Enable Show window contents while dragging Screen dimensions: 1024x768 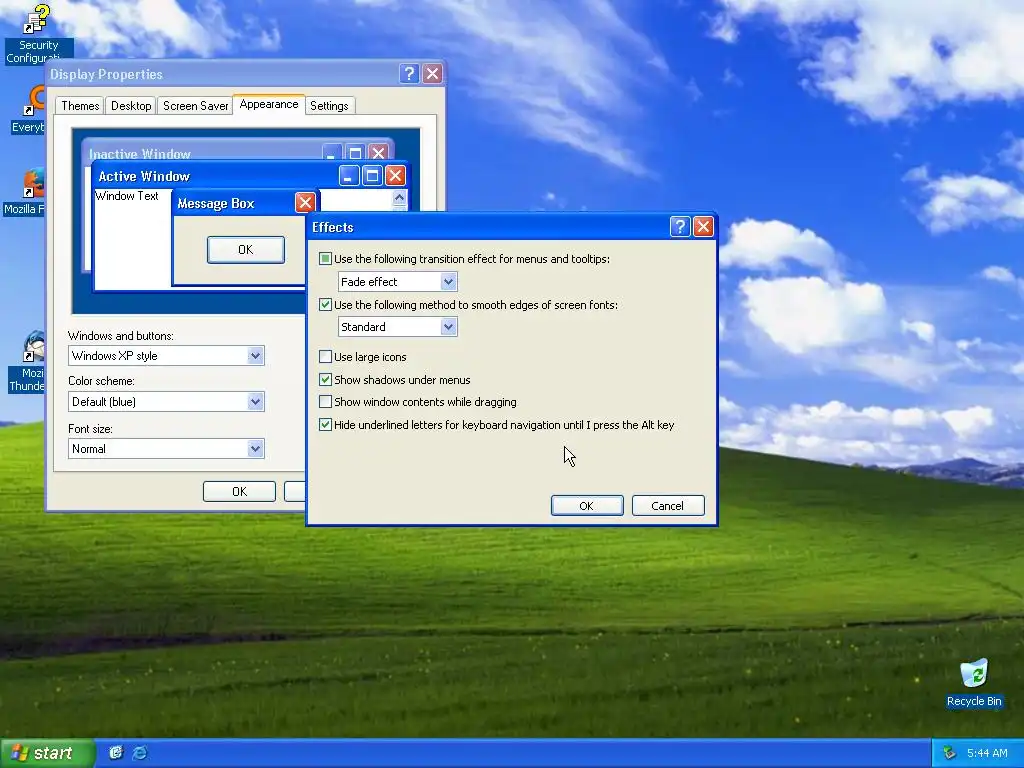coord(325,402)
